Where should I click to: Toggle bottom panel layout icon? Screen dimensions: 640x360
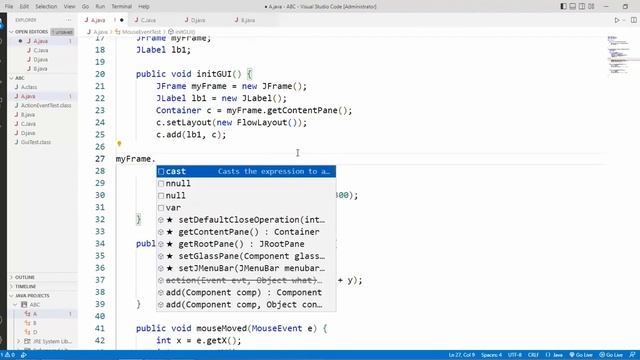pos(573,7)
